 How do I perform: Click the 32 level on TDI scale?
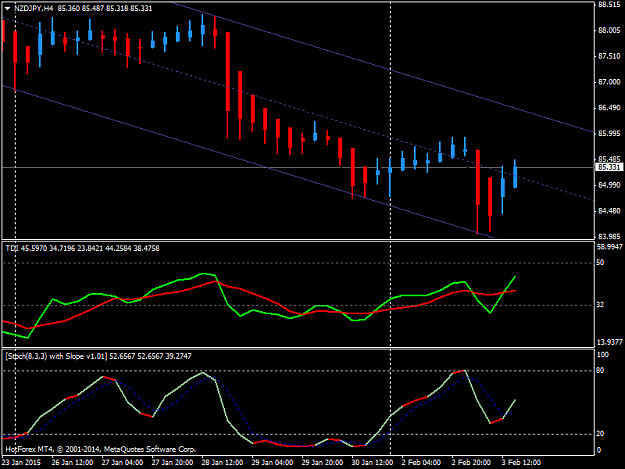point(600,304)
